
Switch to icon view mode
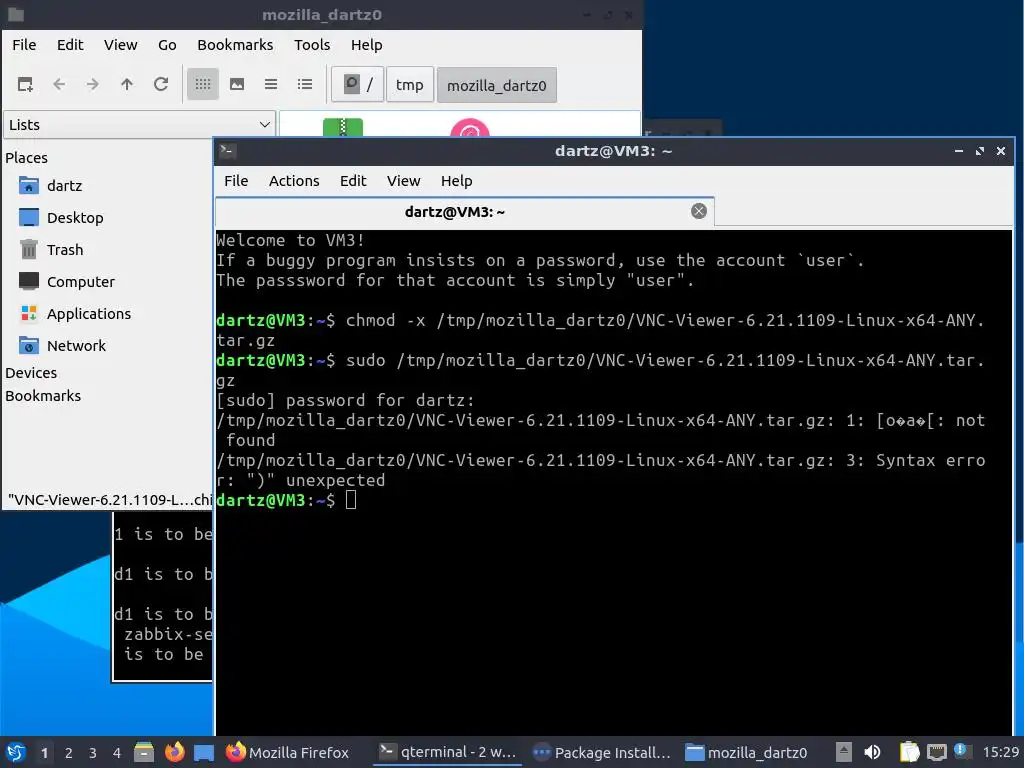tap(203, 84)
